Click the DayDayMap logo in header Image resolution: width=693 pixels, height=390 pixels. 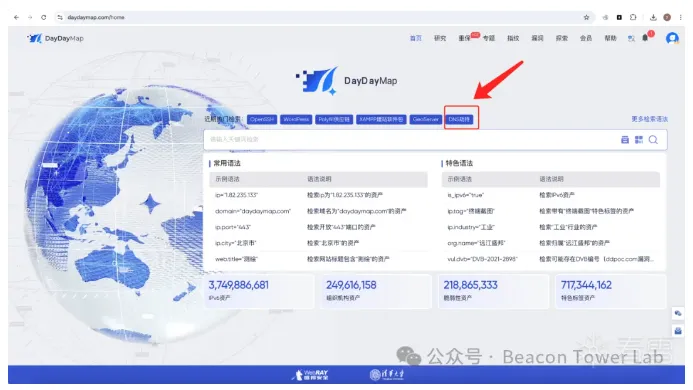pyautogui.click(x=55, y=38)
